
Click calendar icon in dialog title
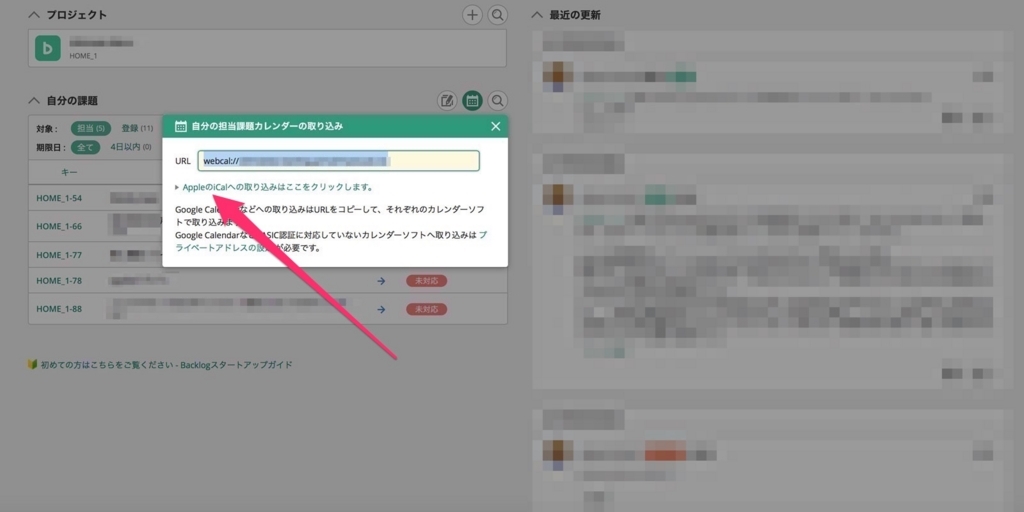pos(182,126)
